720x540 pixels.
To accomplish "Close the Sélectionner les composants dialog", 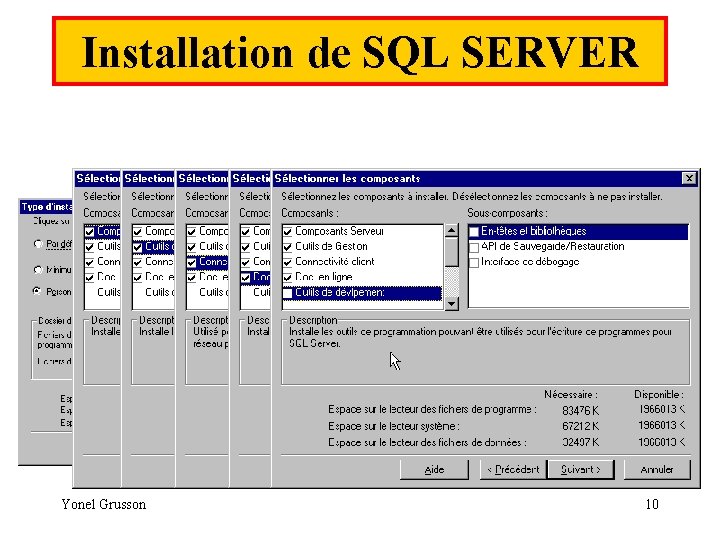I will 689,178.
